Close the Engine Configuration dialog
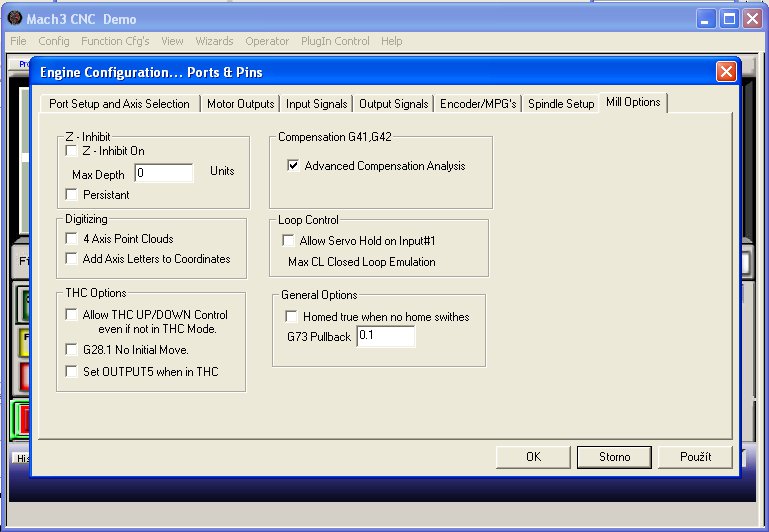 726,72
